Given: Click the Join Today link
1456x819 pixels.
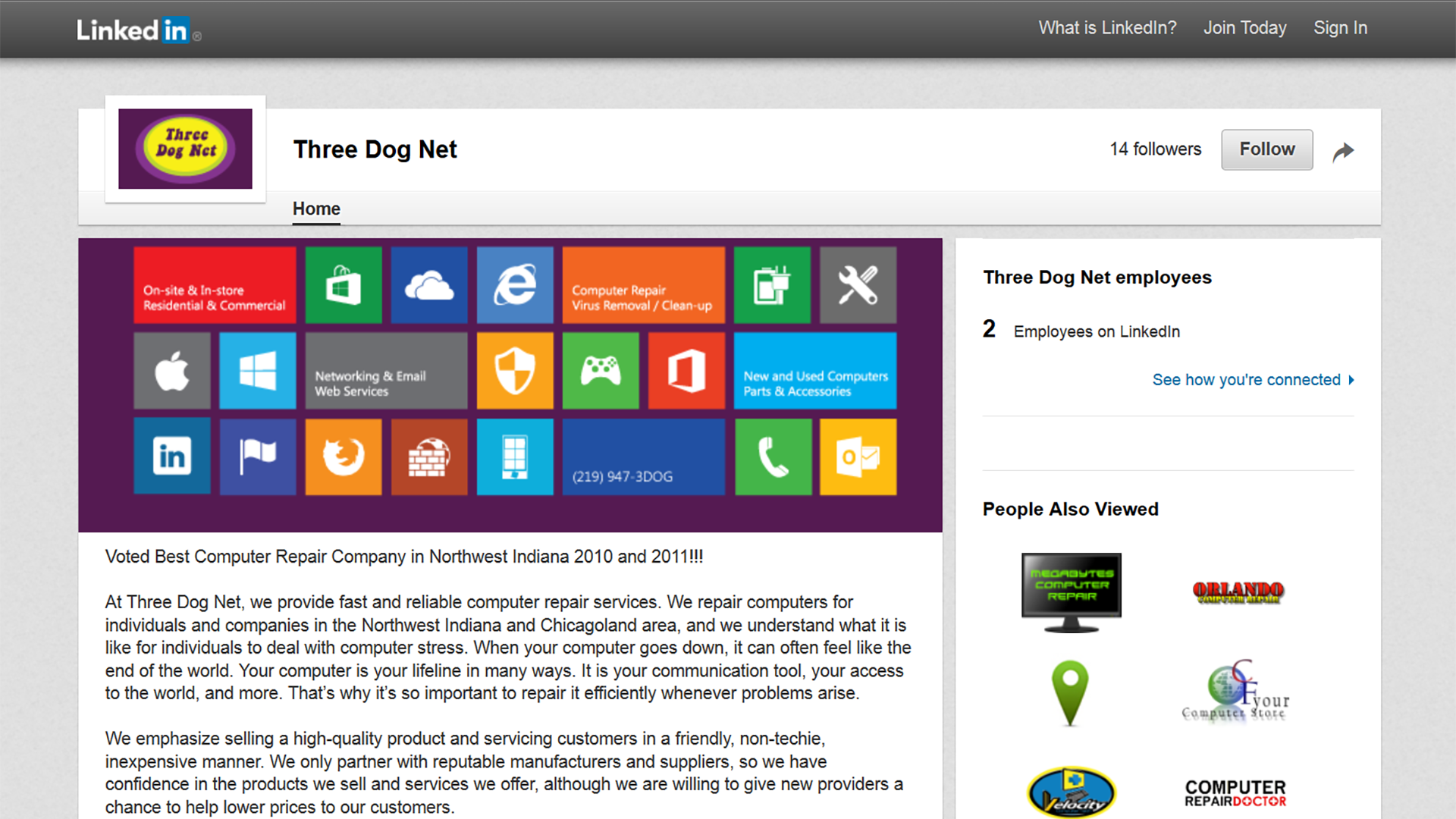Looking at the screenshot, I should (x=1244, y=28).
